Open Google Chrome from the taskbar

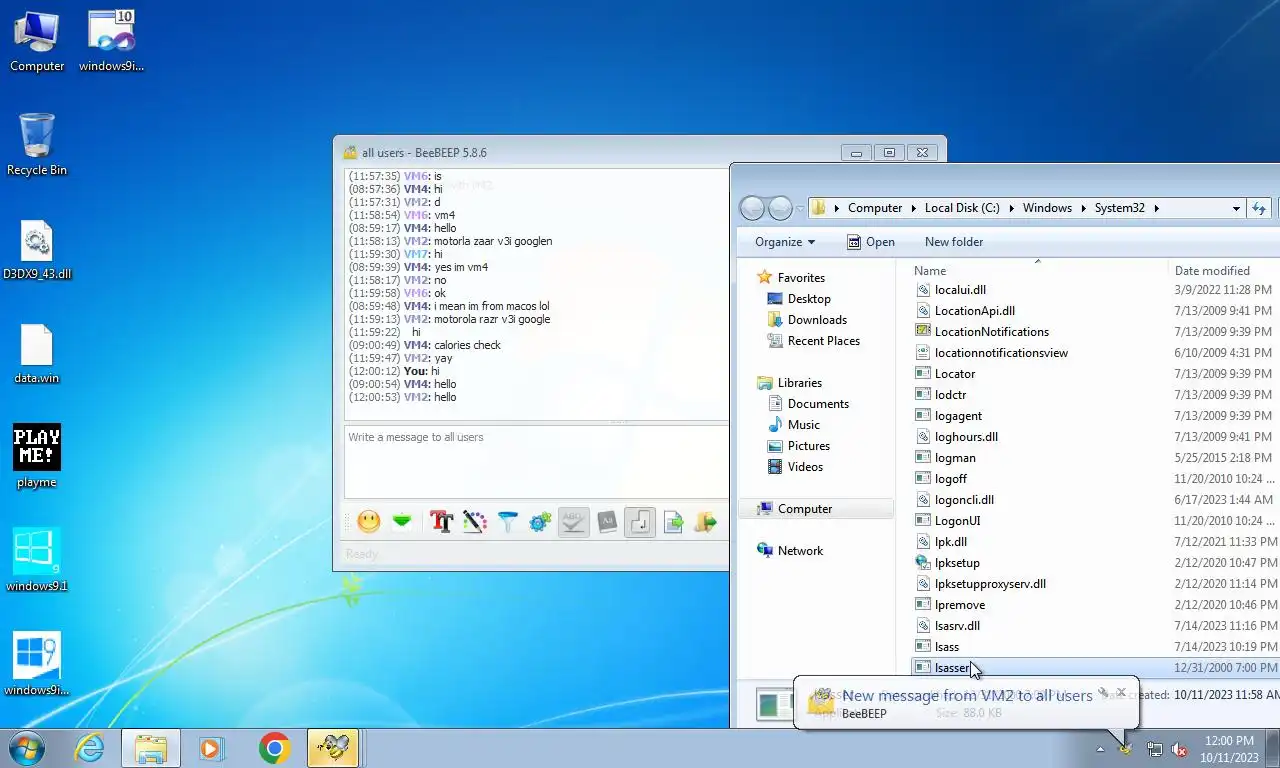click(274, 748)
